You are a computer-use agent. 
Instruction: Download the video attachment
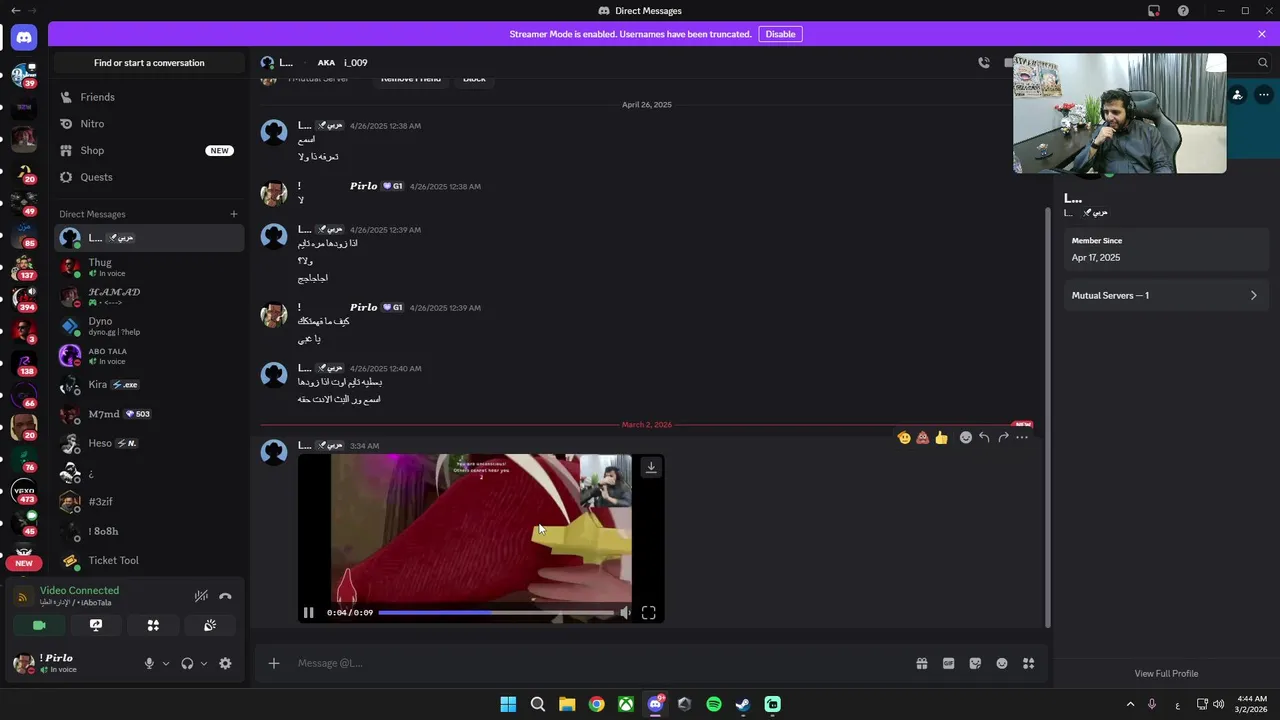click(651, 467)
